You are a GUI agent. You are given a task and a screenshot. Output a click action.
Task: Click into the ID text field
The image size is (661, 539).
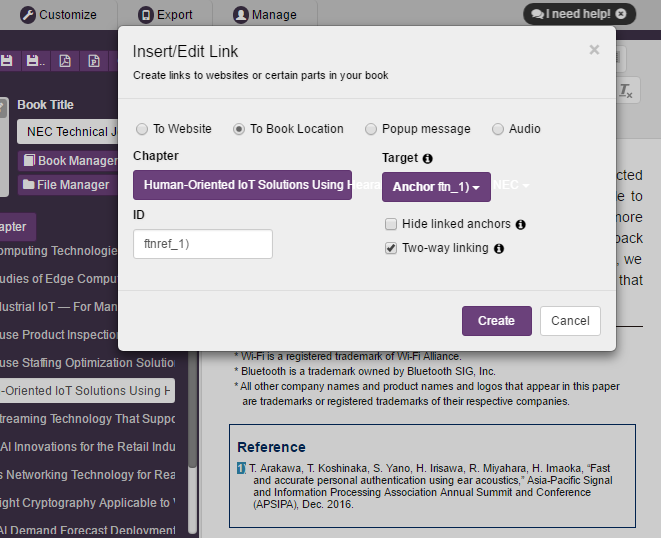(202, 244)
